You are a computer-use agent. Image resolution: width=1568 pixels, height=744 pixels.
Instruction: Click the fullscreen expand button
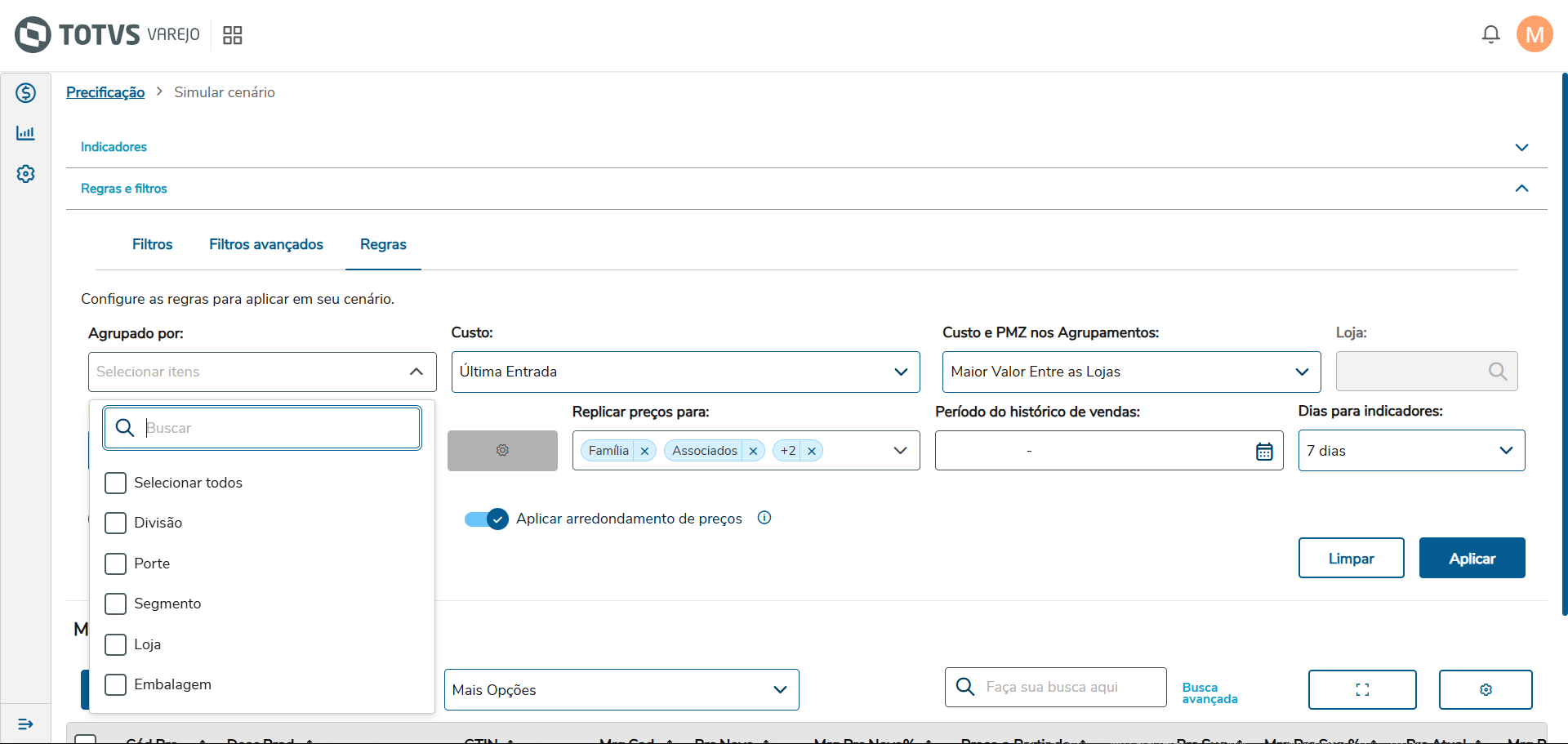click(x=1361, y=689)
